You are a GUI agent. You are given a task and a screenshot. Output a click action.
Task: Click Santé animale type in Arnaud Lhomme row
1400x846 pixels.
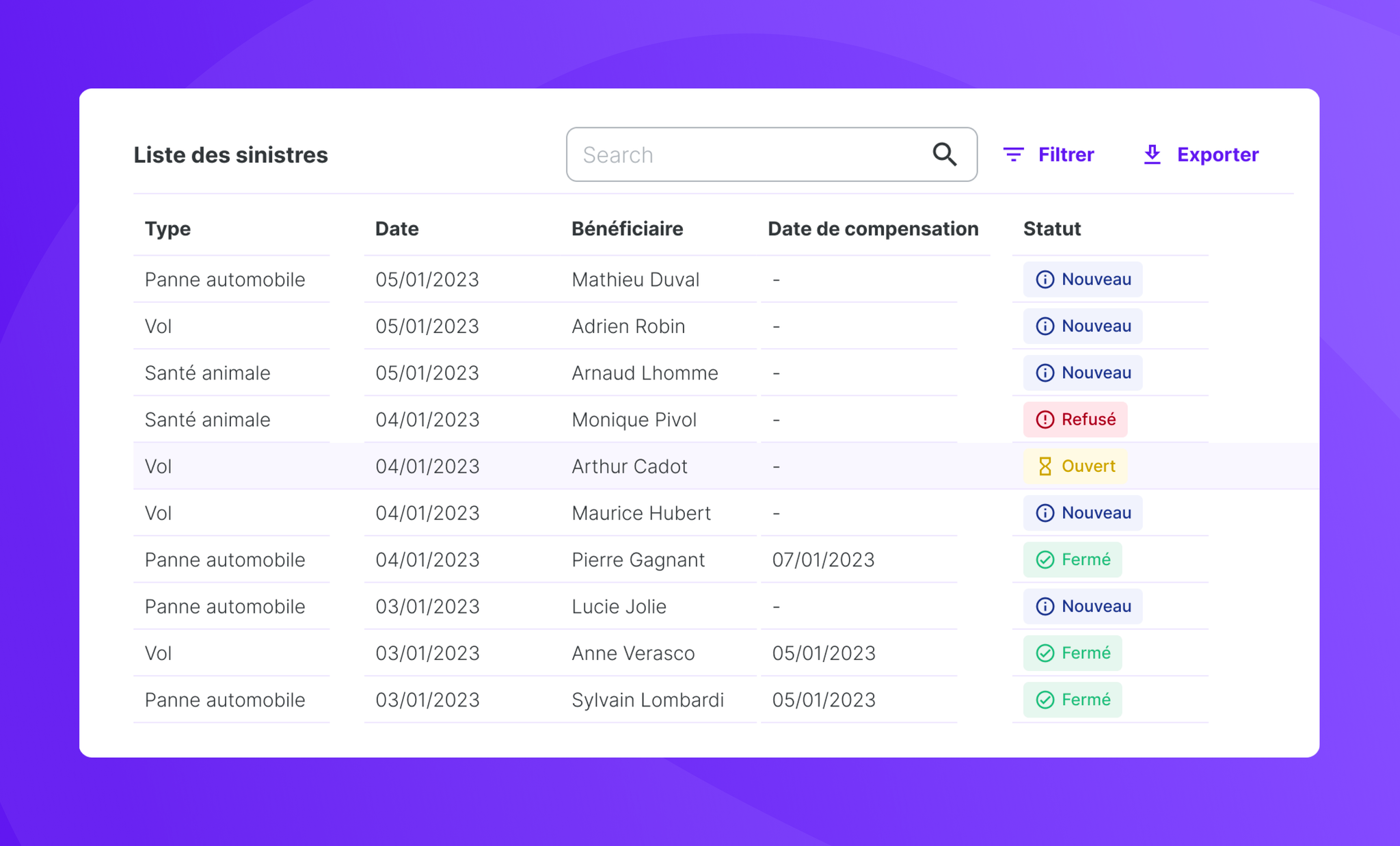[x=207, y=373]
